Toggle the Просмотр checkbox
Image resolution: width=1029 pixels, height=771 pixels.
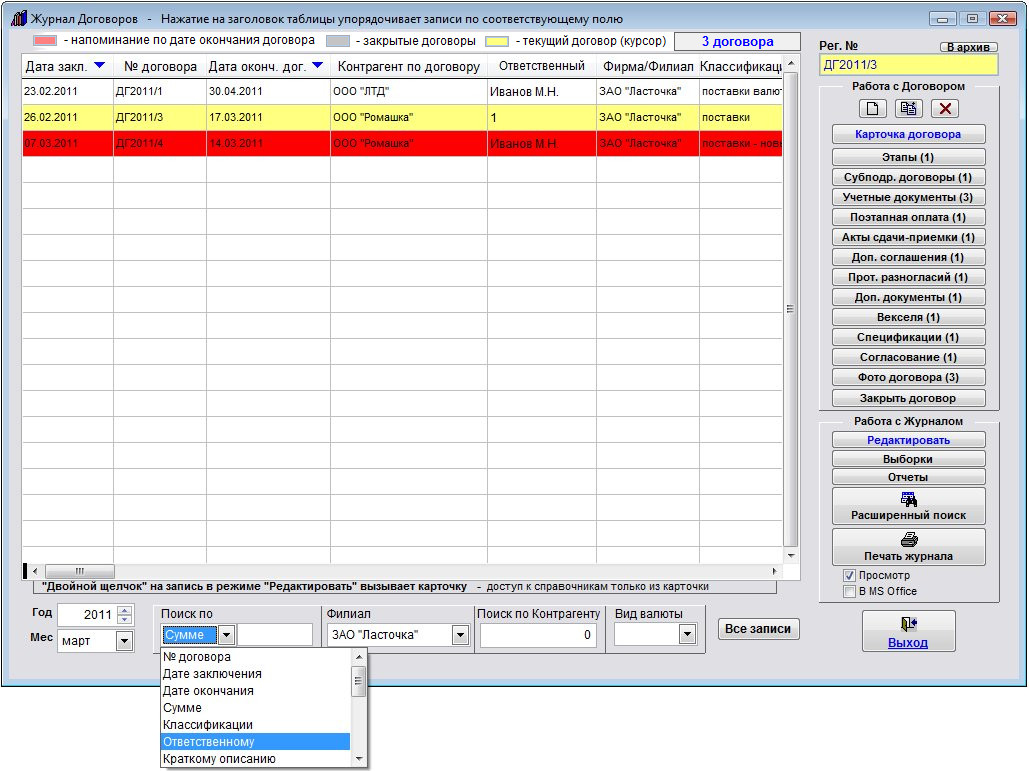point(849,576)
